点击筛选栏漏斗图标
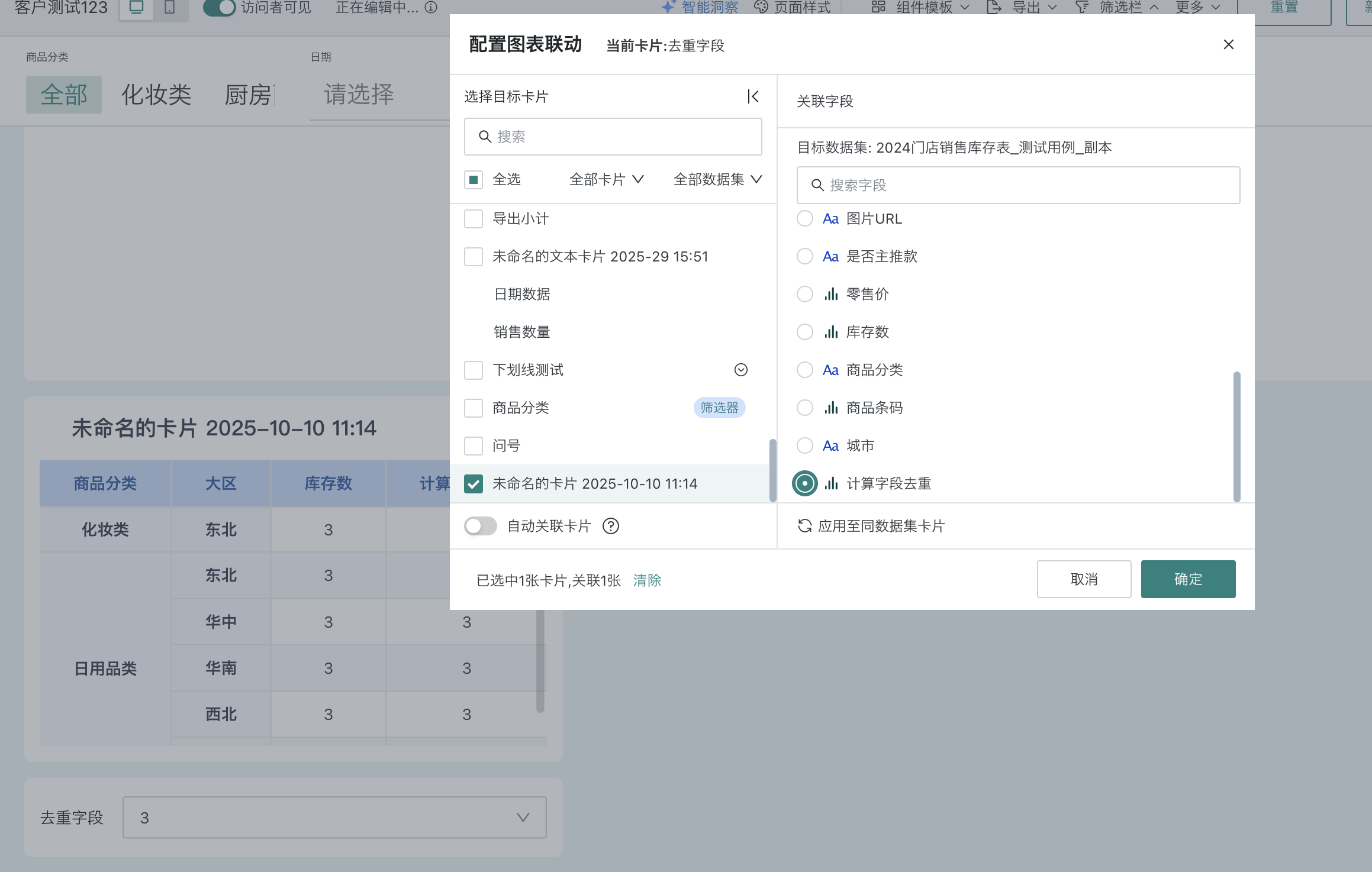The height and width of the screenshot is (872, 1372). coord(1082,7)
